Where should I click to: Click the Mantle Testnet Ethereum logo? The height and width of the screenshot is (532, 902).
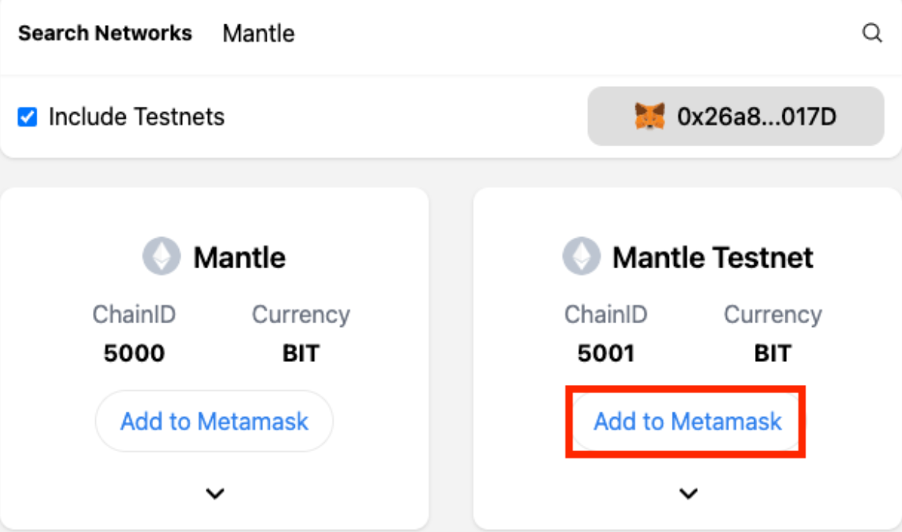point(582,256)
